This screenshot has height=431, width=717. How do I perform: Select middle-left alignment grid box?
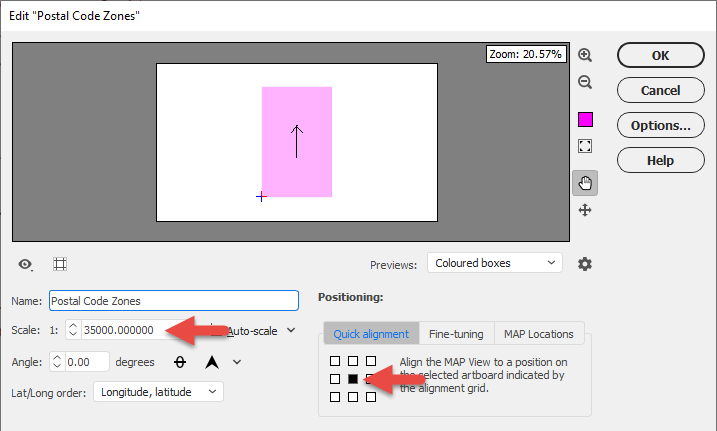[335, 379]
